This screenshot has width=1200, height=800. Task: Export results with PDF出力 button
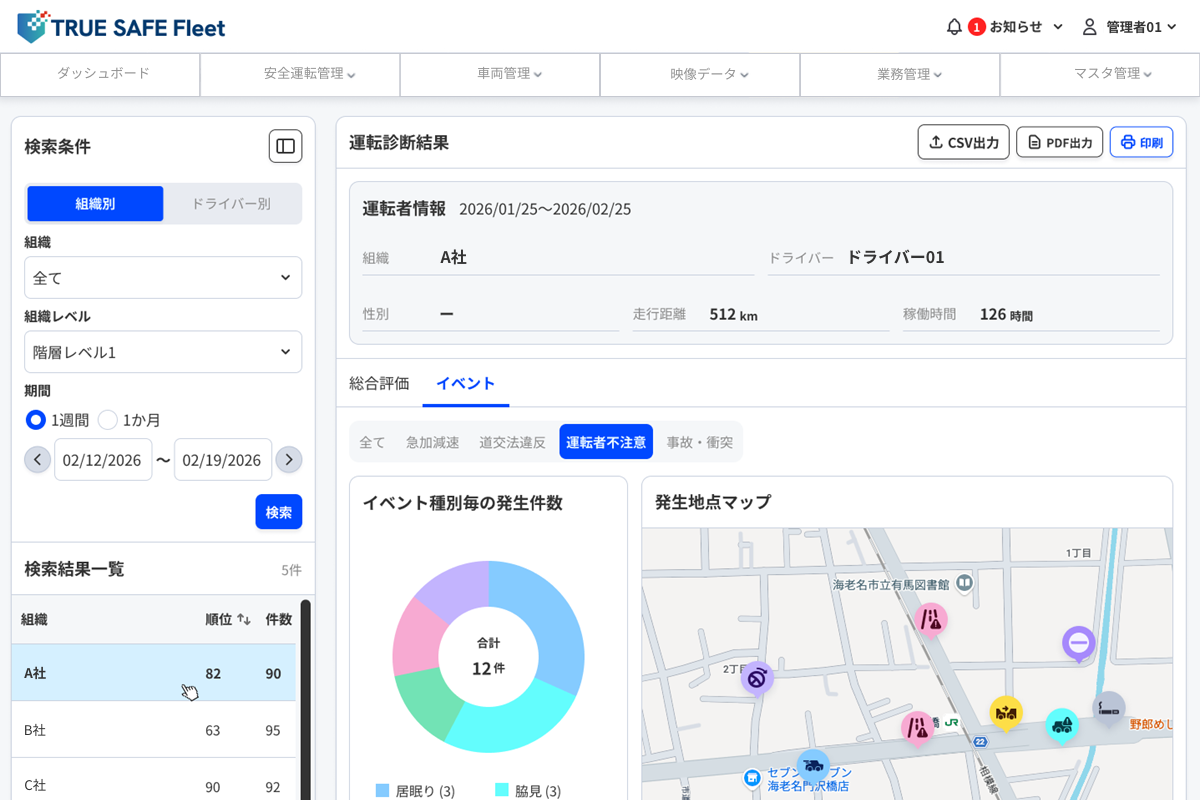pyautogui.click(x=1060, y=142)
